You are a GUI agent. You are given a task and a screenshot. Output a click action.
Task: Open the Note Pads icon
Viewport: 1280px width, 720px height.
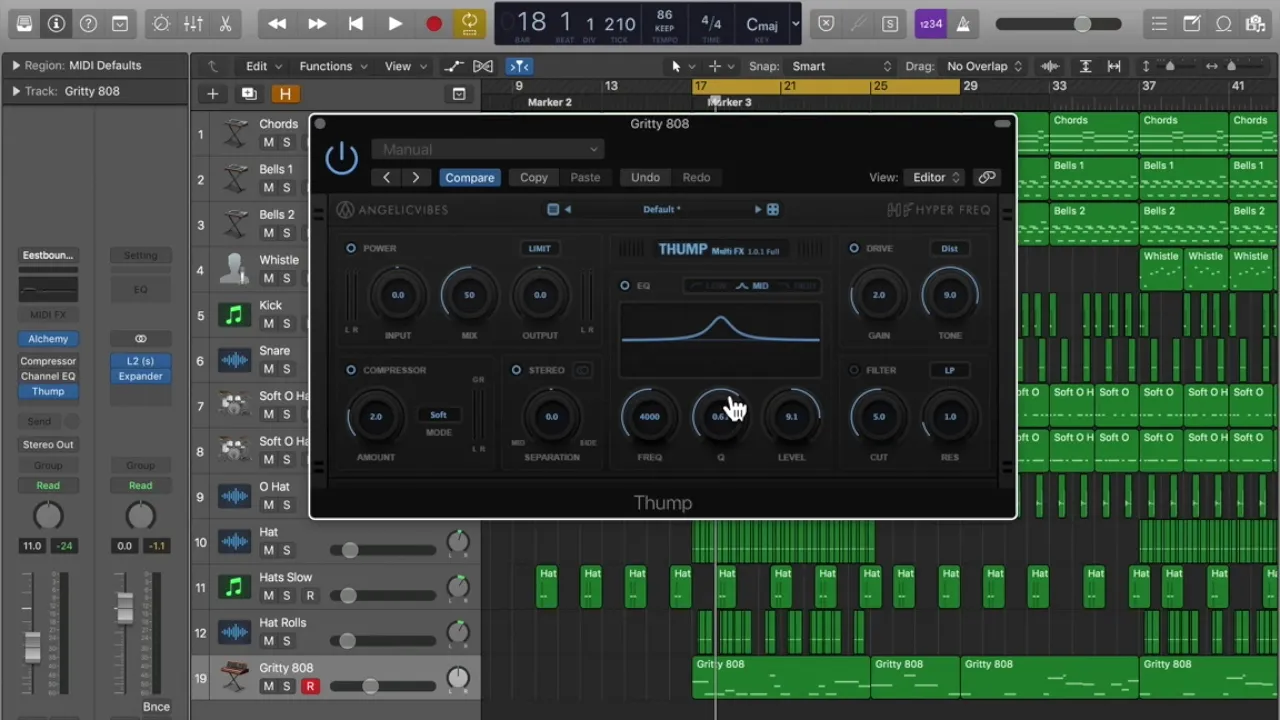pos(1191,23)
